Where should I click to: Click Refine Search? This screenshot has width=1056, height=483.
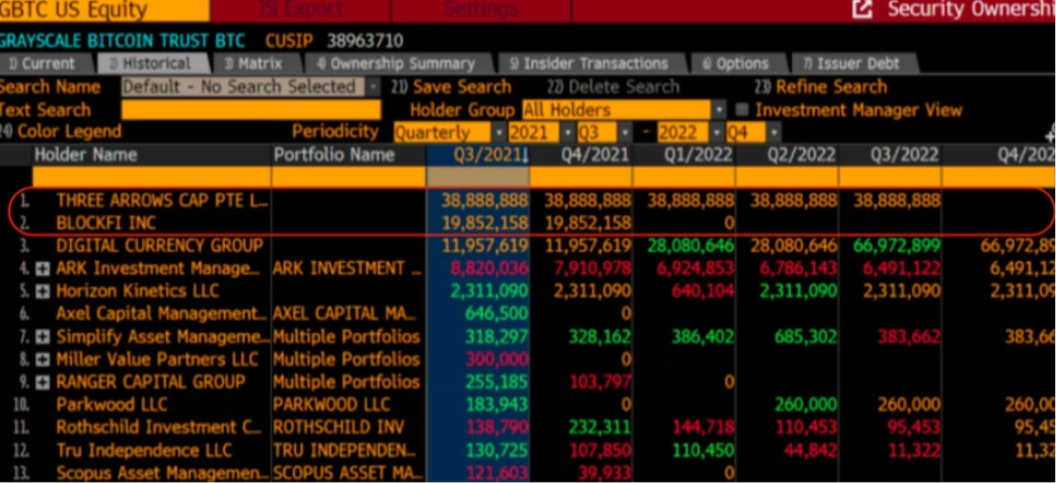[x=820, y=87]
